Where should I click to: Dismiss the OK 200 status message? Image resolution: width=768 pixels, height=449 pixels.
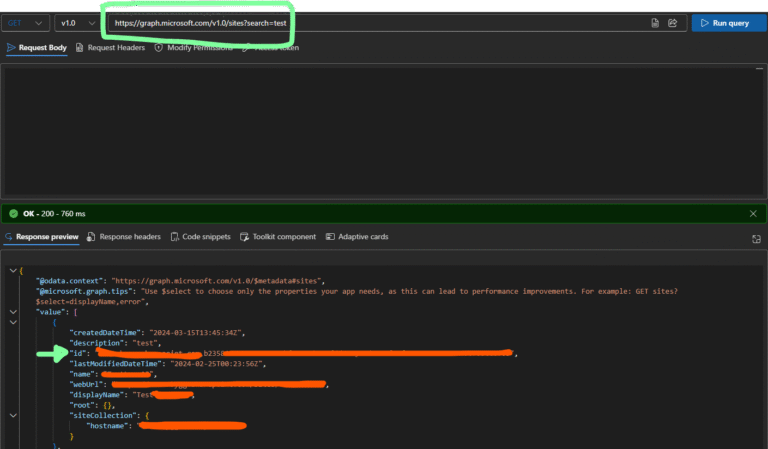pyautogui.click(x=753, y=213)
